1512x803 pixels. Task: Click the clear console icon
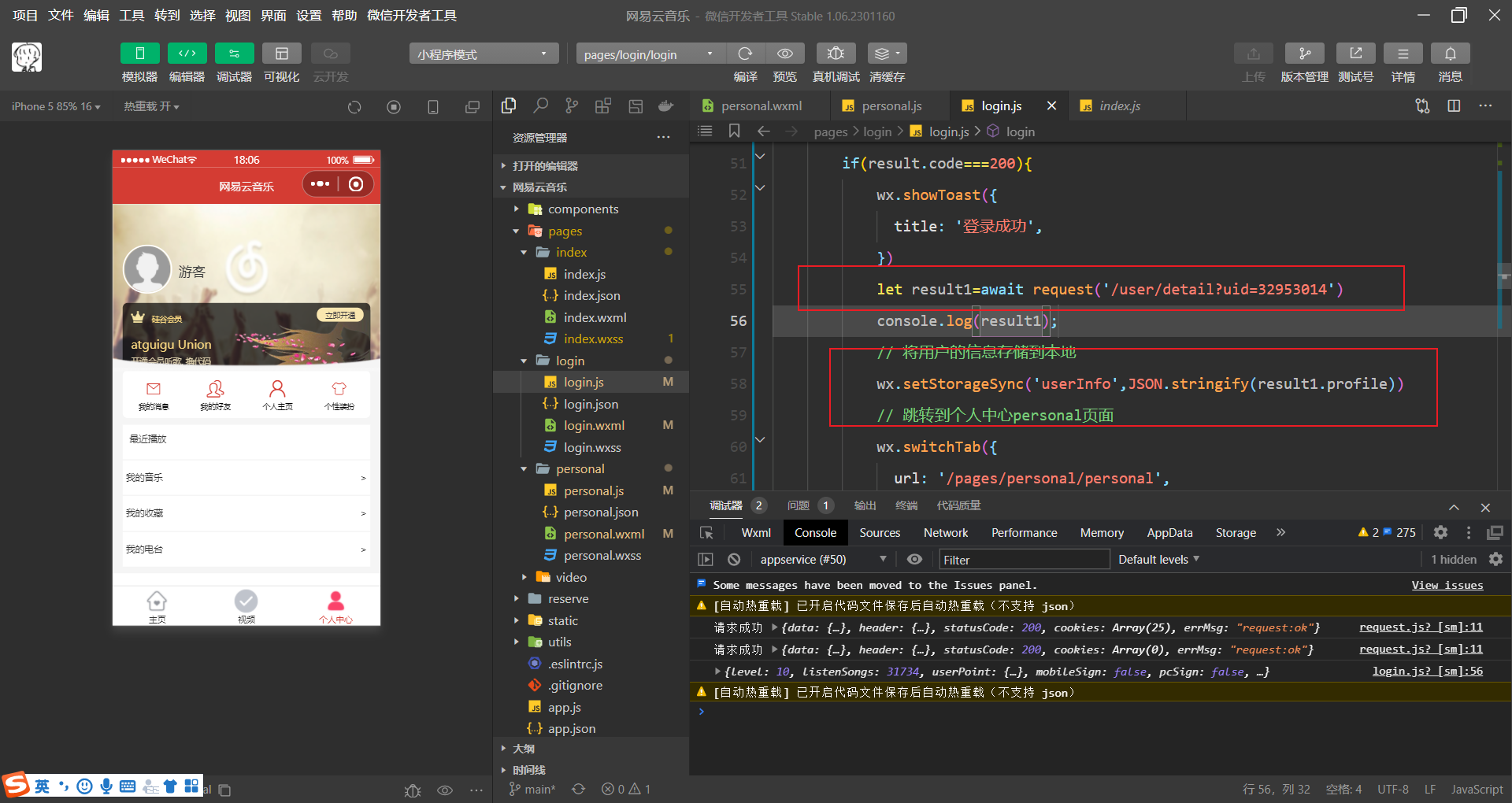pos(734,560)
